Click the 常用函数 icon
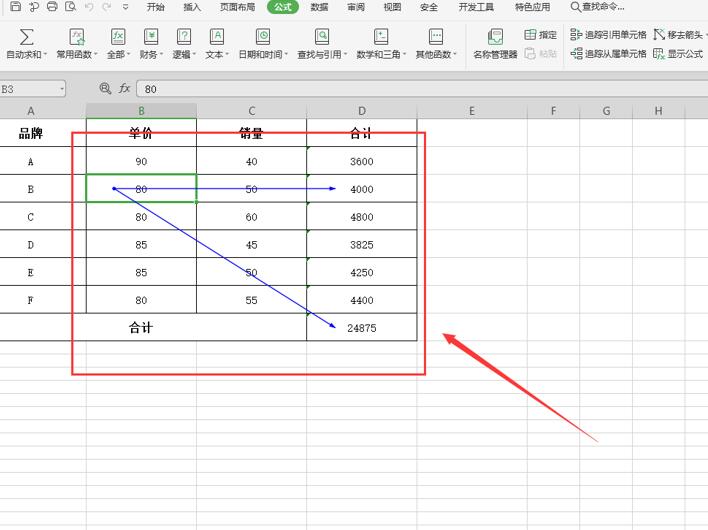 pos(77,37)
